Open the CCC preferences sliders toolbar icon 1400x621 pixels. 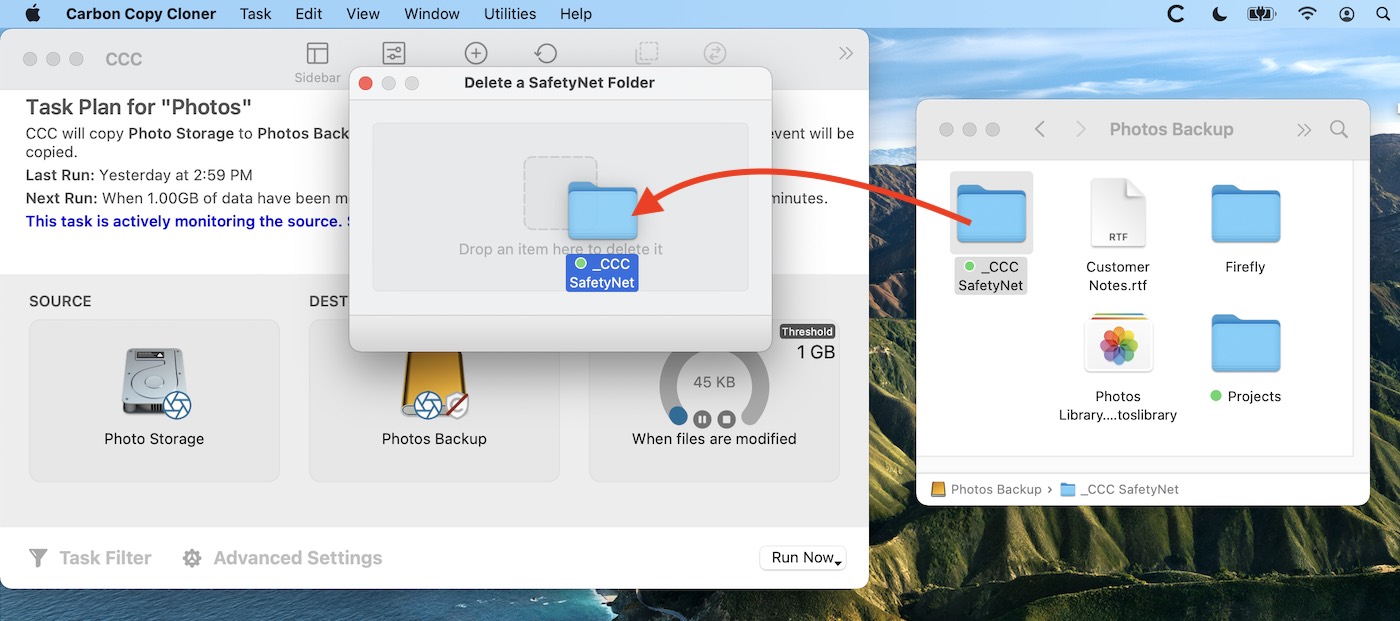pyautogui.click(x=394, y=53)
